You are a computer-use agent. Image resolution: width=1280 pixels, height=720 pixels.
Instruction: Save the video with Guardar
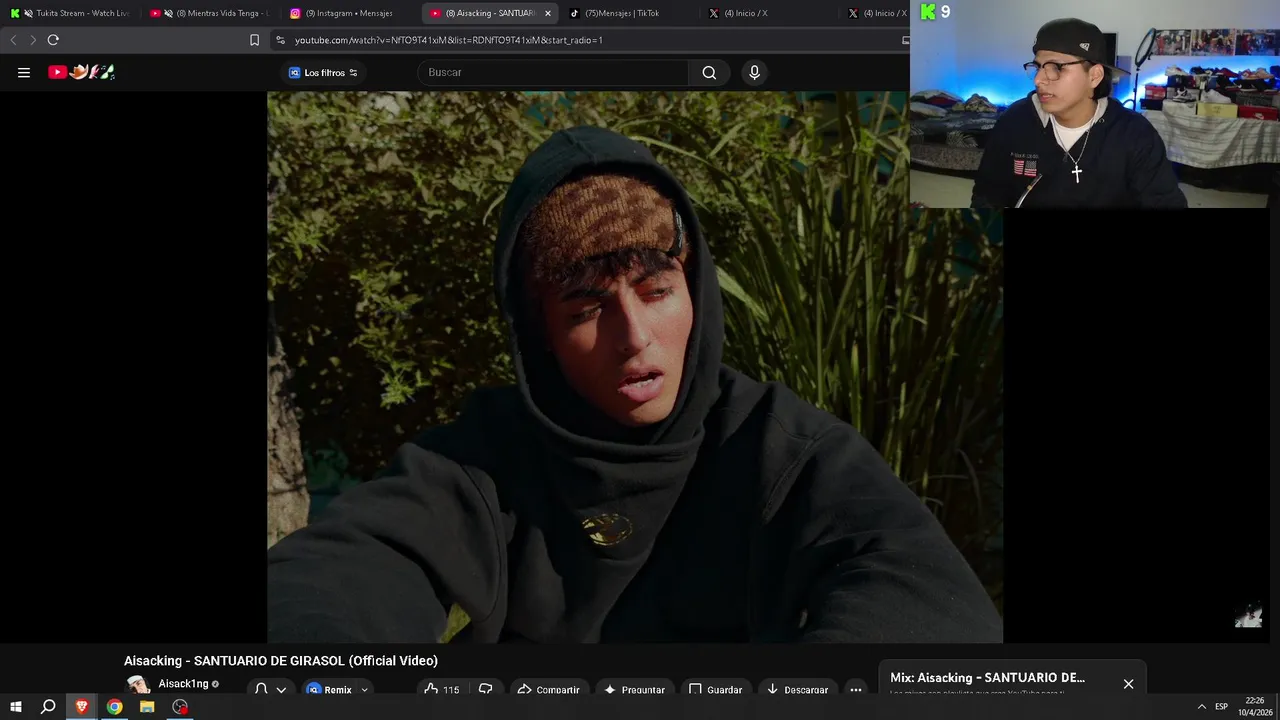(715, 689)
